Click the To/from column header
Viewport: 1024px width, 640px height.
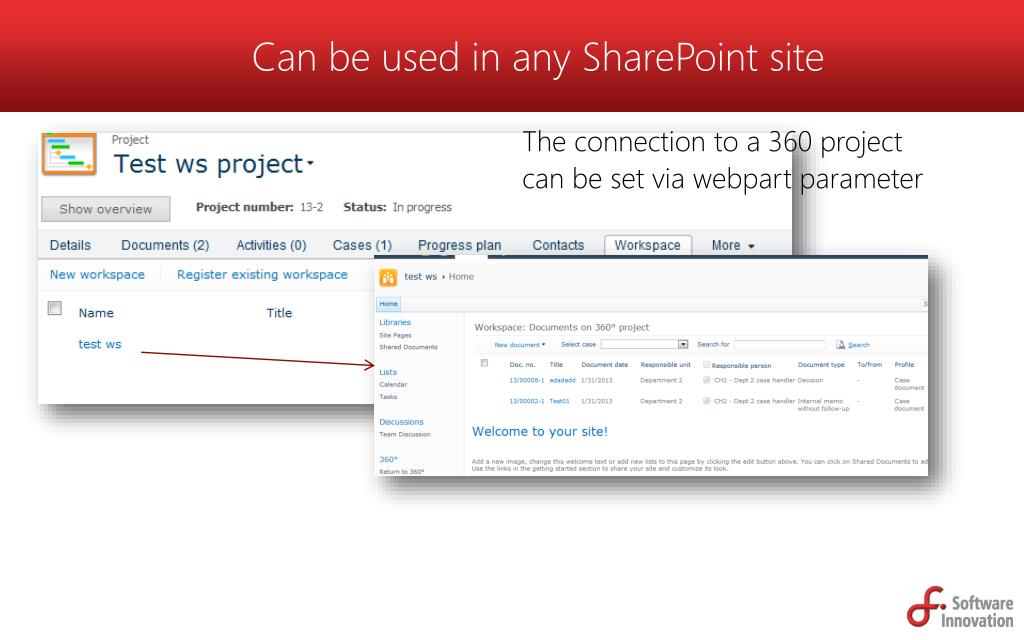click(869, 364)
